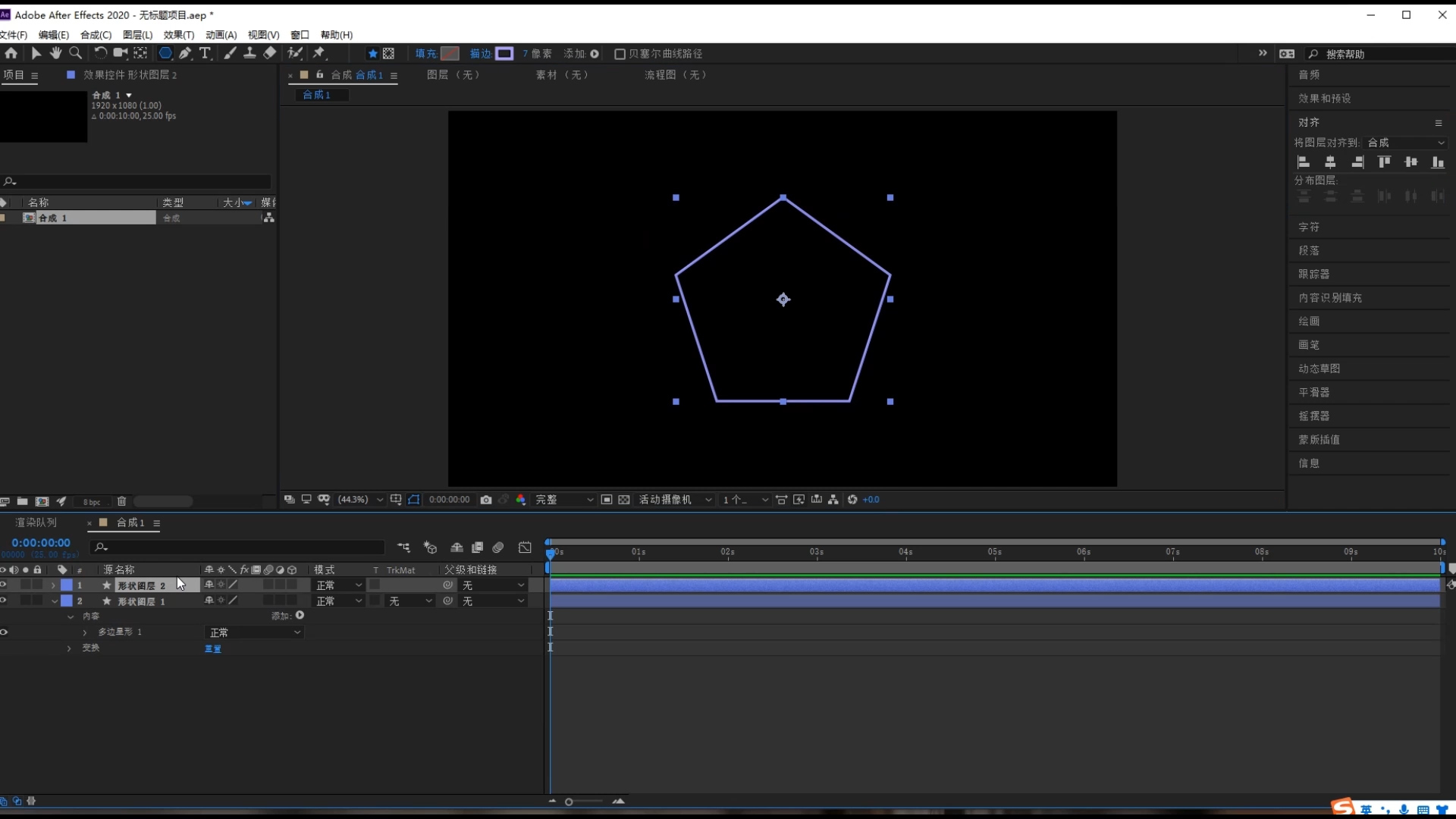The height and width of the screenshot is (819, 1456).
Task: Open the 效果(T) menu
Action: tap(179, 35)
